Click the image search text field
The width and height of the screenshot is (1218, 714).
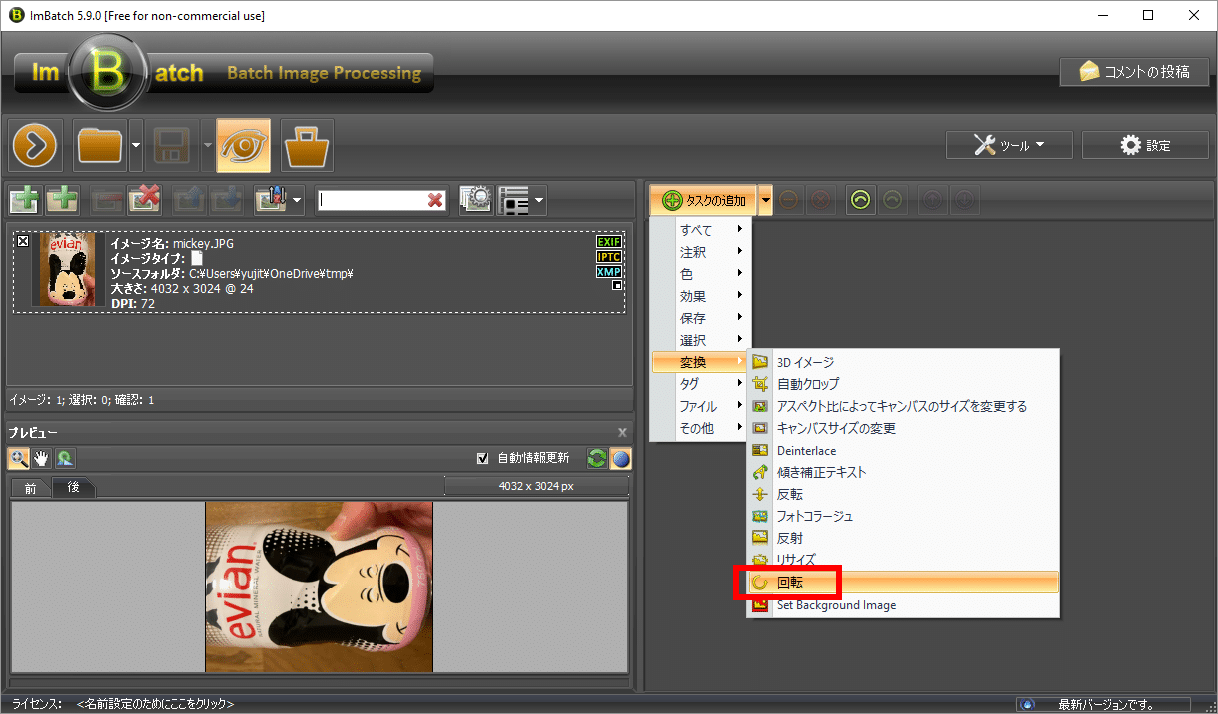[x=372, y=200]
